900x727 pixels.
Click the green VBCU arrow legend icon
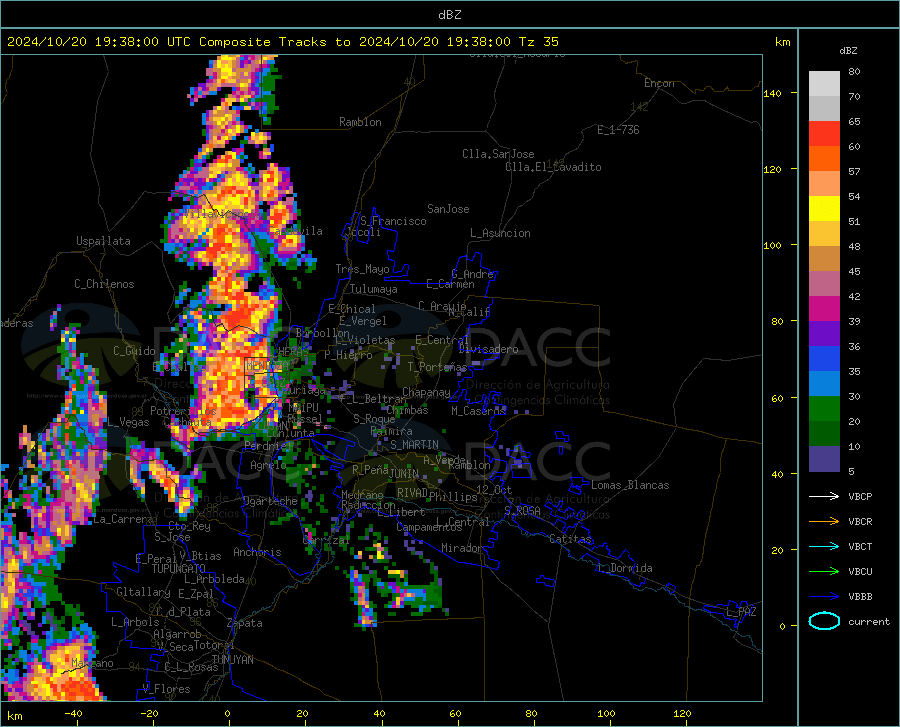824,571
